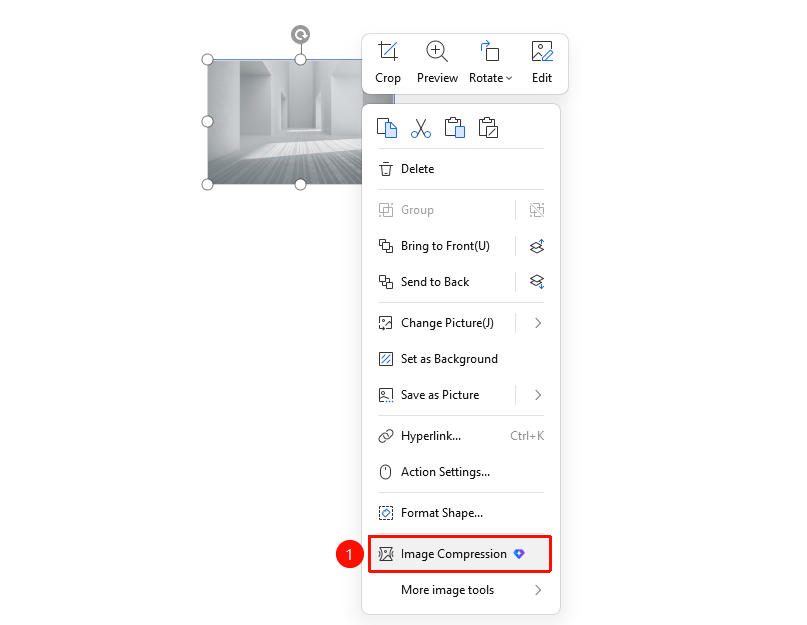Expand the Rotate dropdown arrow

click(509, 78)
